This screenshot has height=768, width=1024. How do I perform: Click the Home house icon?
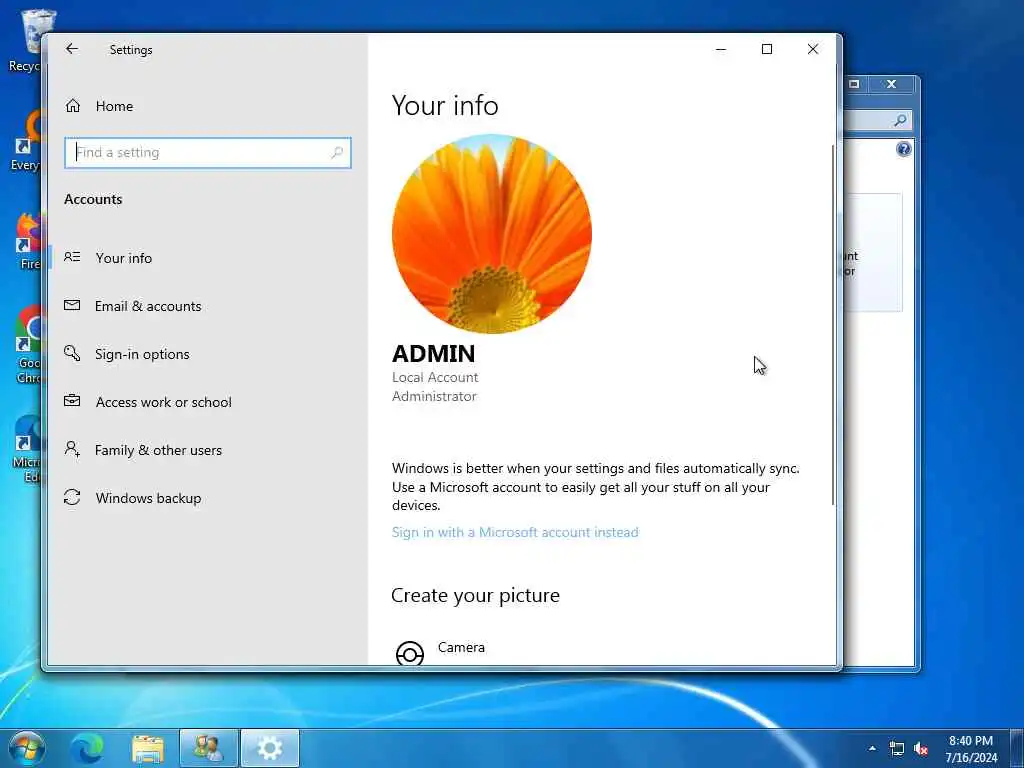click(72, 106)
